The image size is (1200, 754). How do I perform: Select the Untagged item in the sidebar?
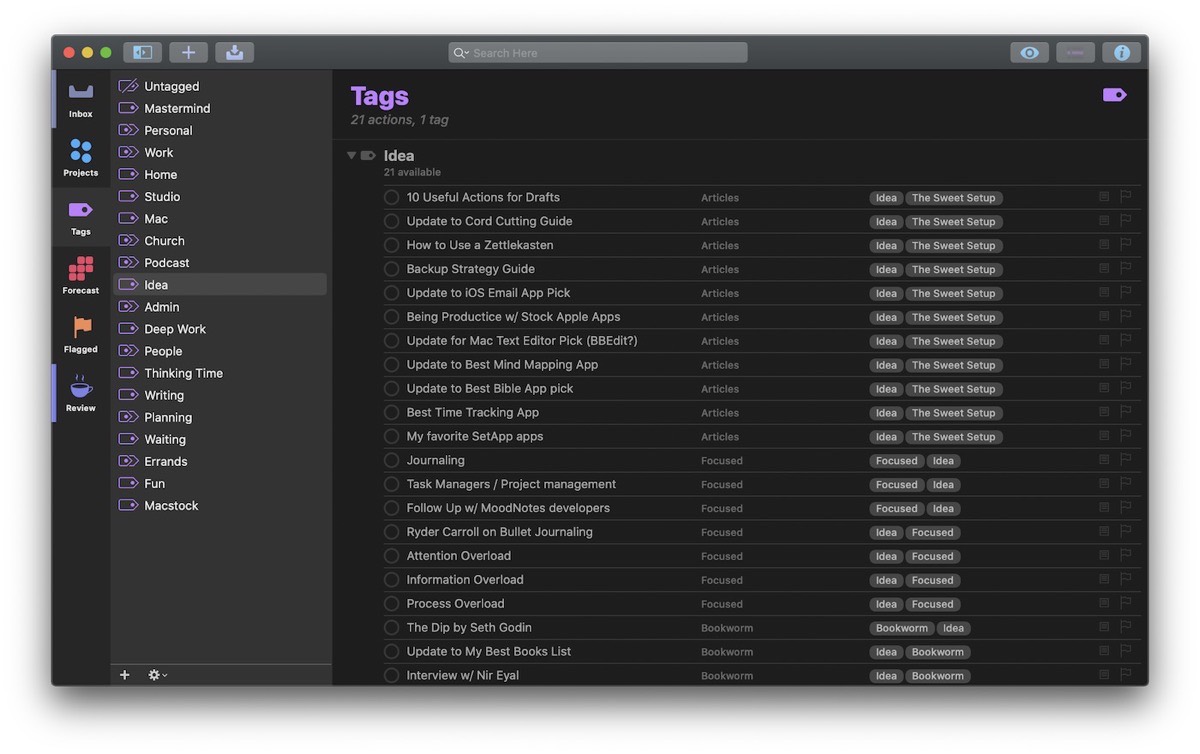tap(220, 86)
